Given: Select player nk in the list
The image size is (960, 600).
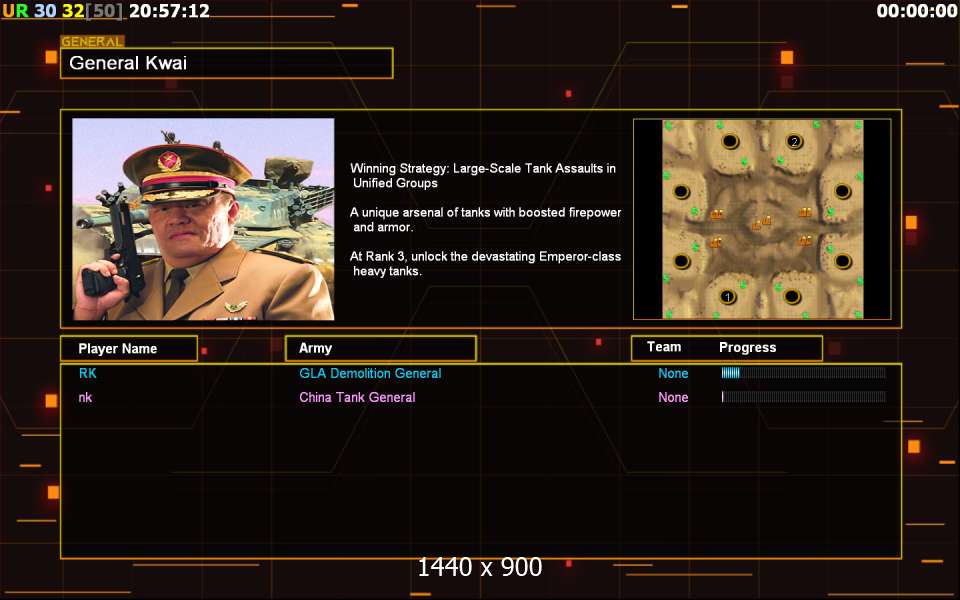Looking at the screenshot, I should pyautogui.click(x=85, y=397).
